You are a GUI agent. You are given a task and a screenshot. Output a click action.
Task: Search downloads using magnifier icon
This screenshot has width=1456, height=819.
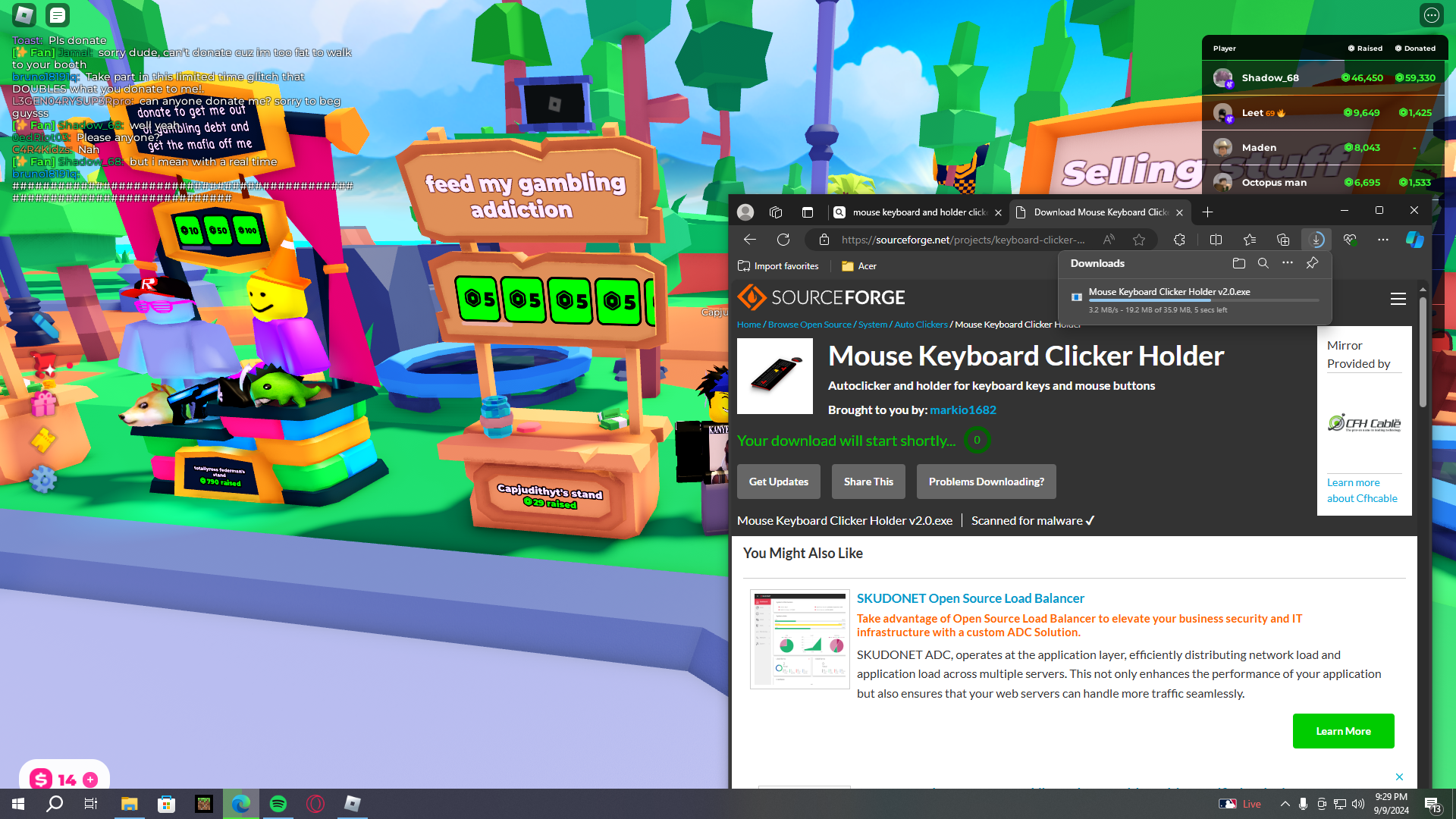[x=1263, y=263]
